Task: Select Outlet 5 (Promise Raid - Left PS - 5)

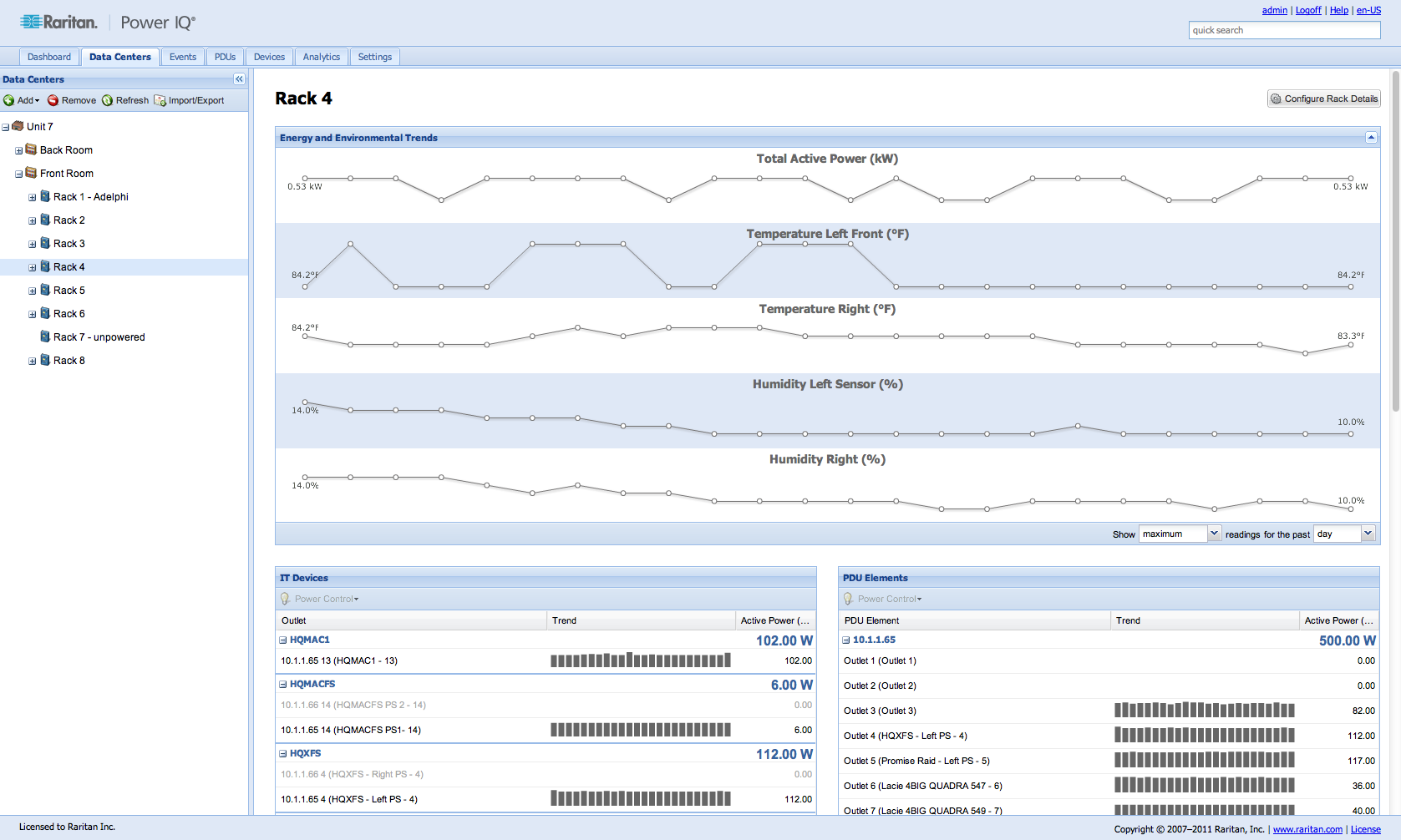Action: (1109, 761)
